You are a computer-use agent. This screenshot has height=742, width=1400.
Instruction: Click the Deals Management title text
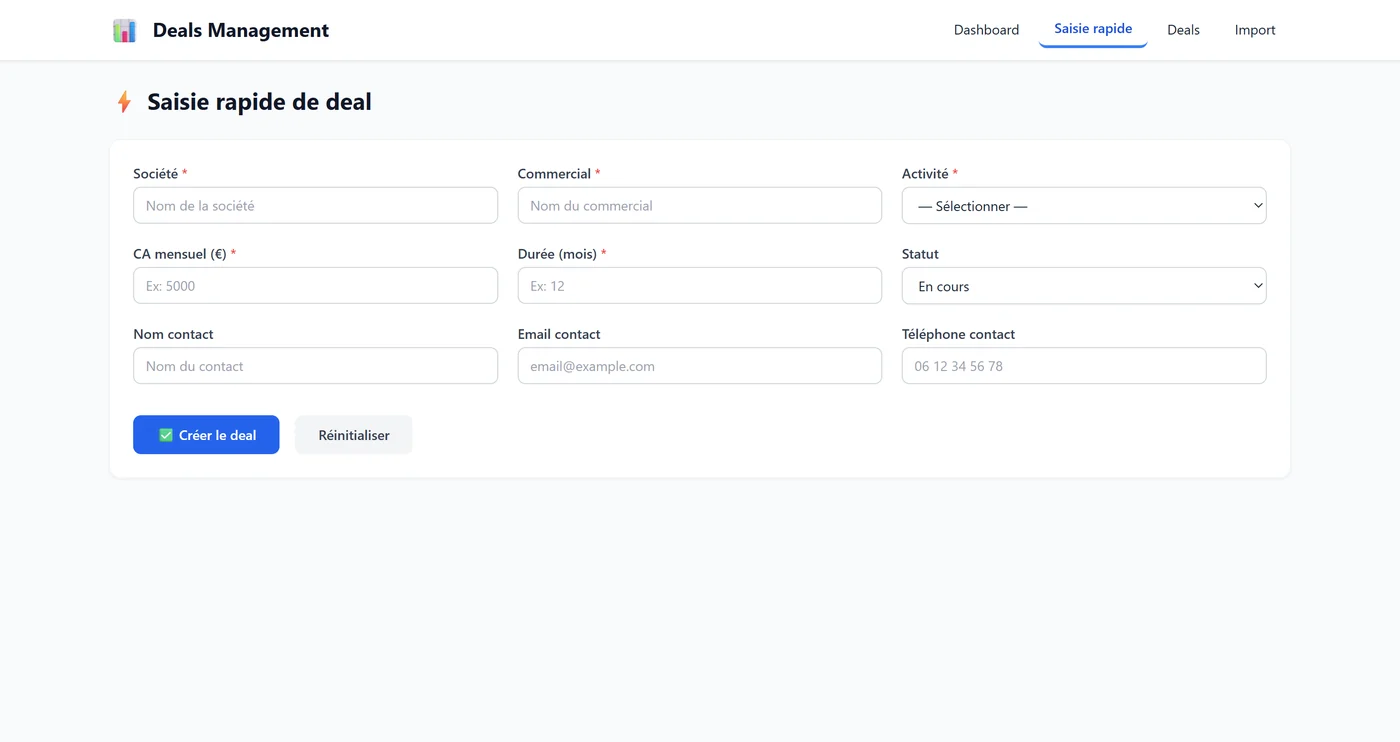(x=241, y=30)
